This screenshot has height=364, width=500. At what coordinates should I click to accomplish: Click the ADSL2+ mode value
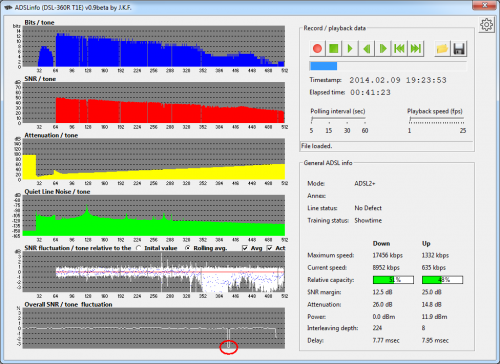click(365, 183)
